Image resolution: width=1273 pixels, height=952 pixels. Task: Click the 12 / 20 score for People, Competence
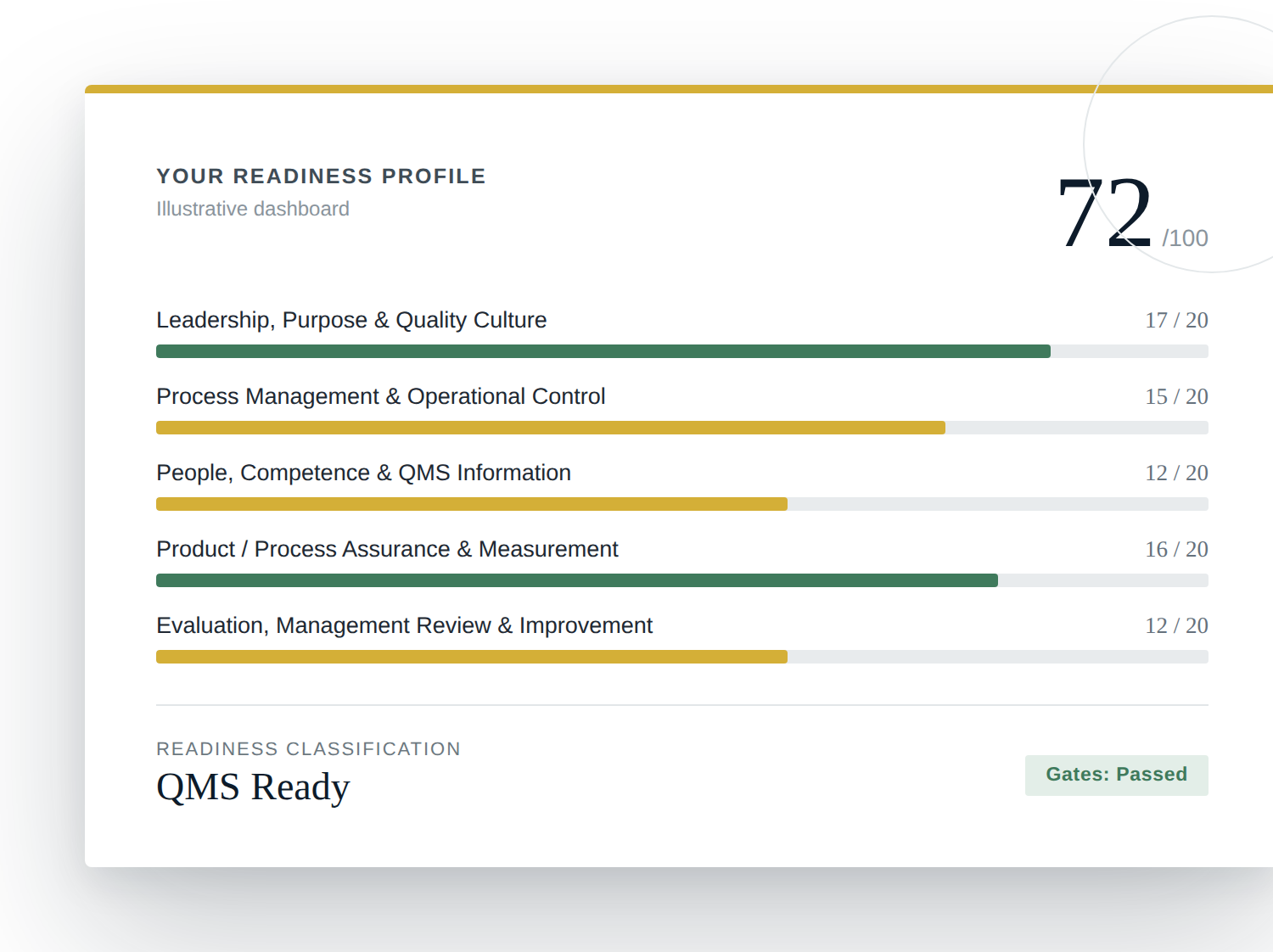coord(1176,473)
